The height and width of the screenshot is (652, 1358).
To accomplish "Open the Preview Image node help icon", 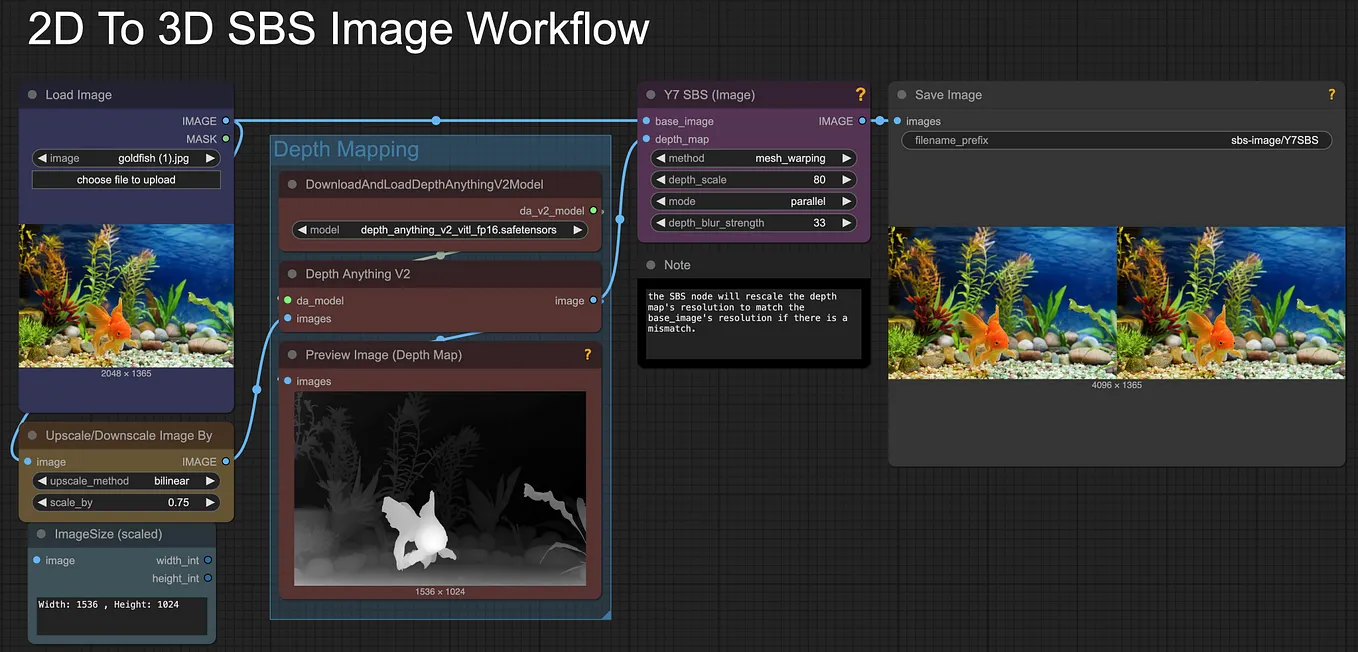I will (x=588, y=354).
